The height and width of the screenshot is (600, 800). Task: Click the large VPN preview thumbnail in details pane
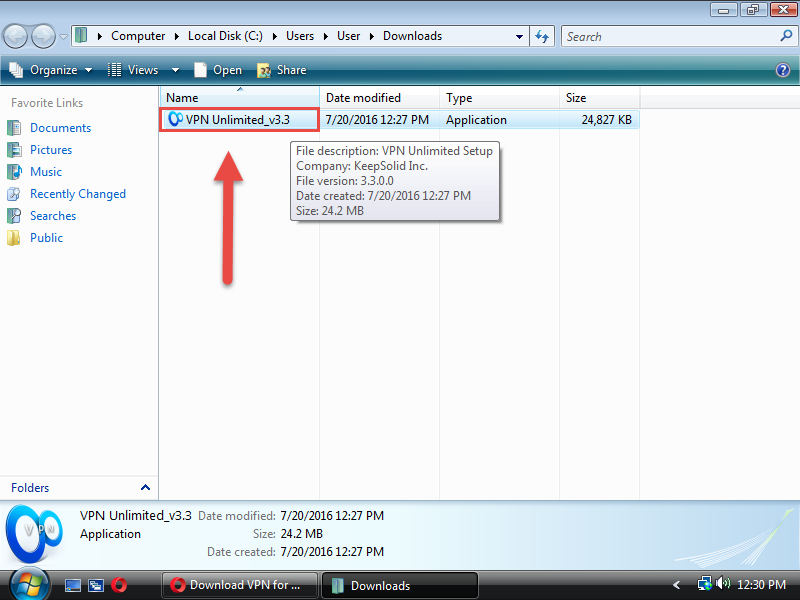[x=34, y=534]
